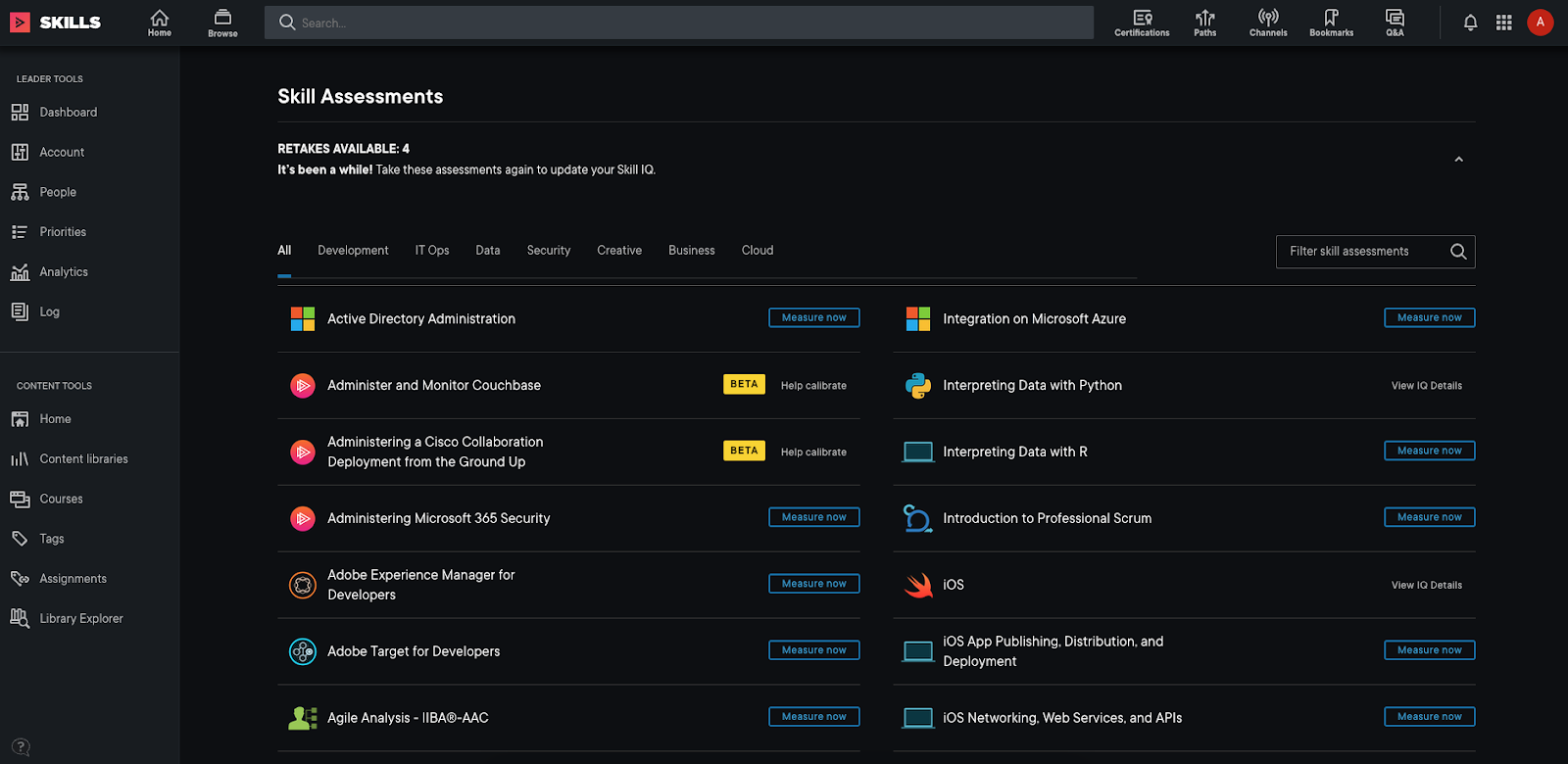Open Channels in the top bar
The image size is (1568, 764).
[1268, 23]
